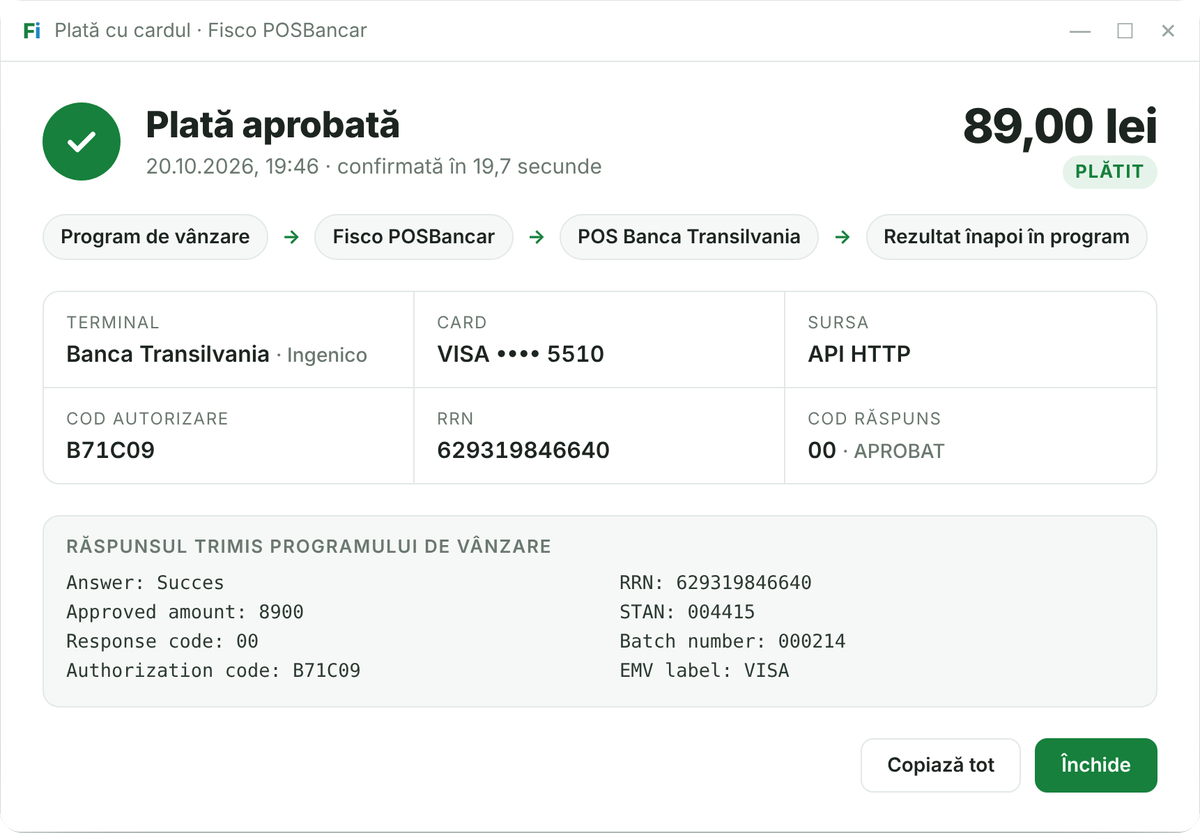Click the SURSA label
Image resolution: width=1200 pixels, height=833 pixels.
pyautogui.click(x=838, y=322)
